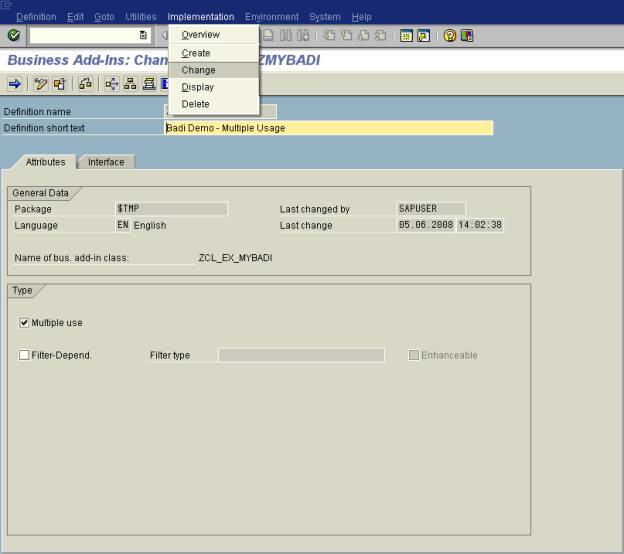Click the stacked layers icon in application toolbar
Image resolution: width=624 pixels, height=554 pixels.
[x=149, y=84]
